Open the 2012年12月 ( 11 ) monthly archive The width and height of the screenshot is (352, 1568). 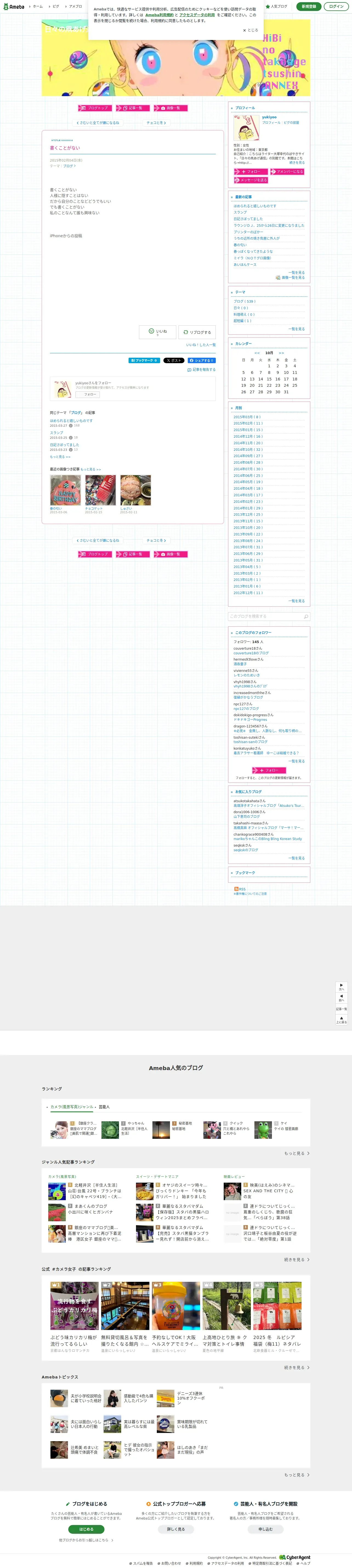click(x=248, y=593)
